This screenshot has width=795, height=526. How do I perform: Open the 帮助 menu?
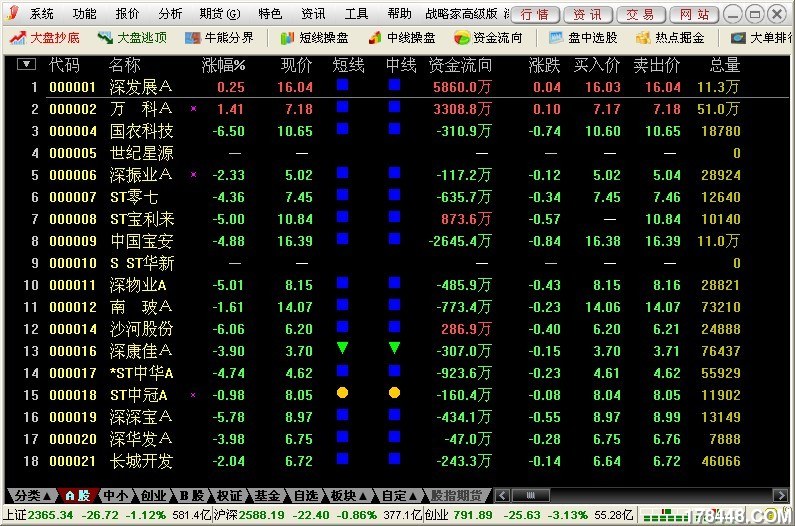pyautogui.click(x=400, y=14)
